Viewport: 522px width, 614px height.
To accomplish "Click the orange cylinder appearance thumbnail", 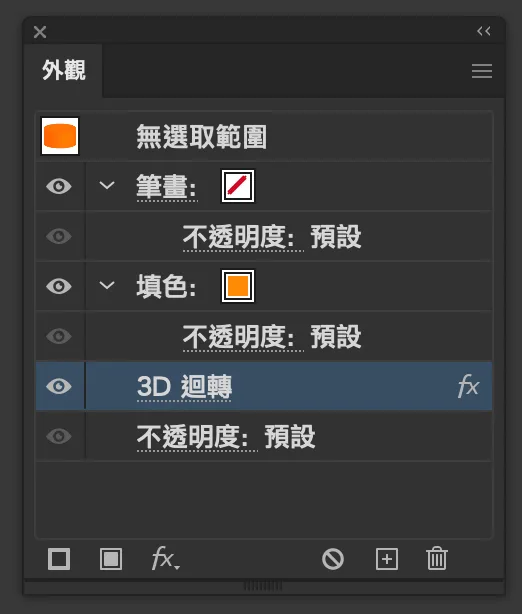I will coord(60,136).
